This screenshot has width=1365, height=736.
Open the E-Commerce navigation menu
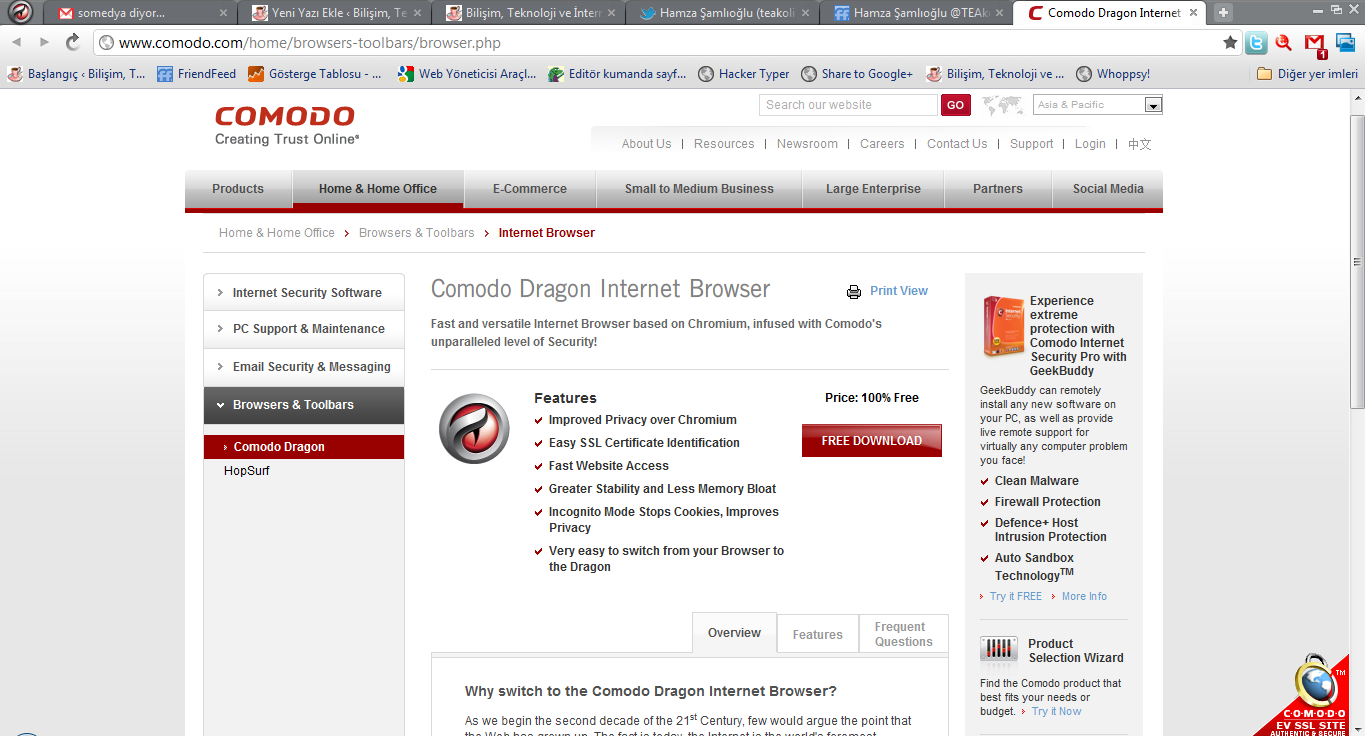tap(530, 189)
